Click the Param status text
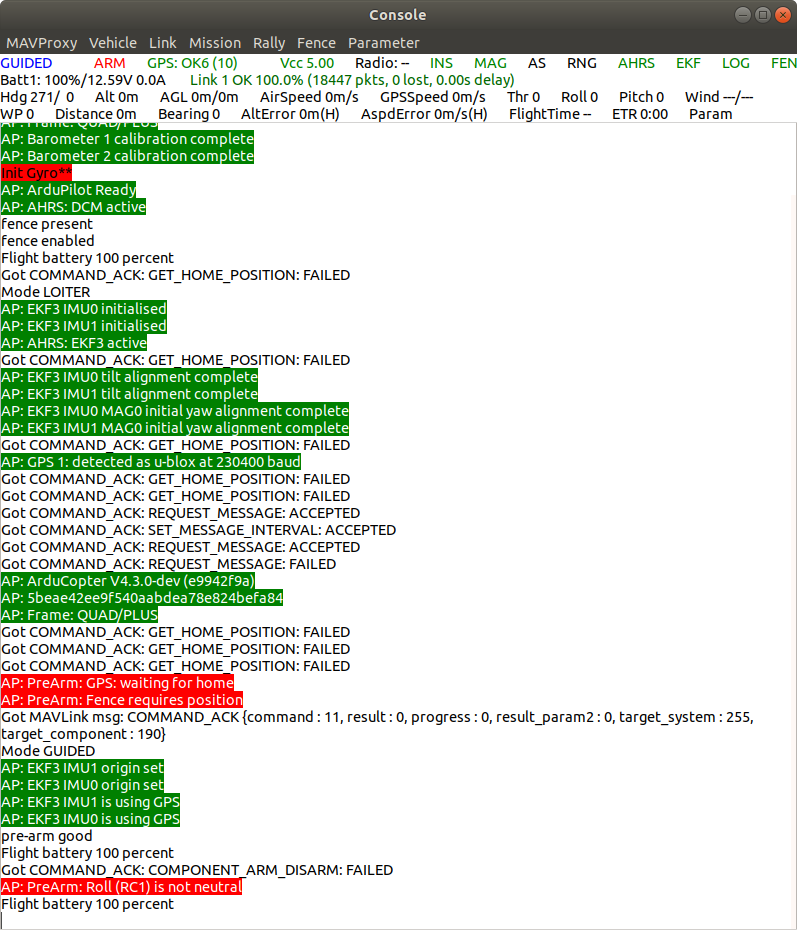The width and height of the screenshot is (797, 930). [710, 114]
